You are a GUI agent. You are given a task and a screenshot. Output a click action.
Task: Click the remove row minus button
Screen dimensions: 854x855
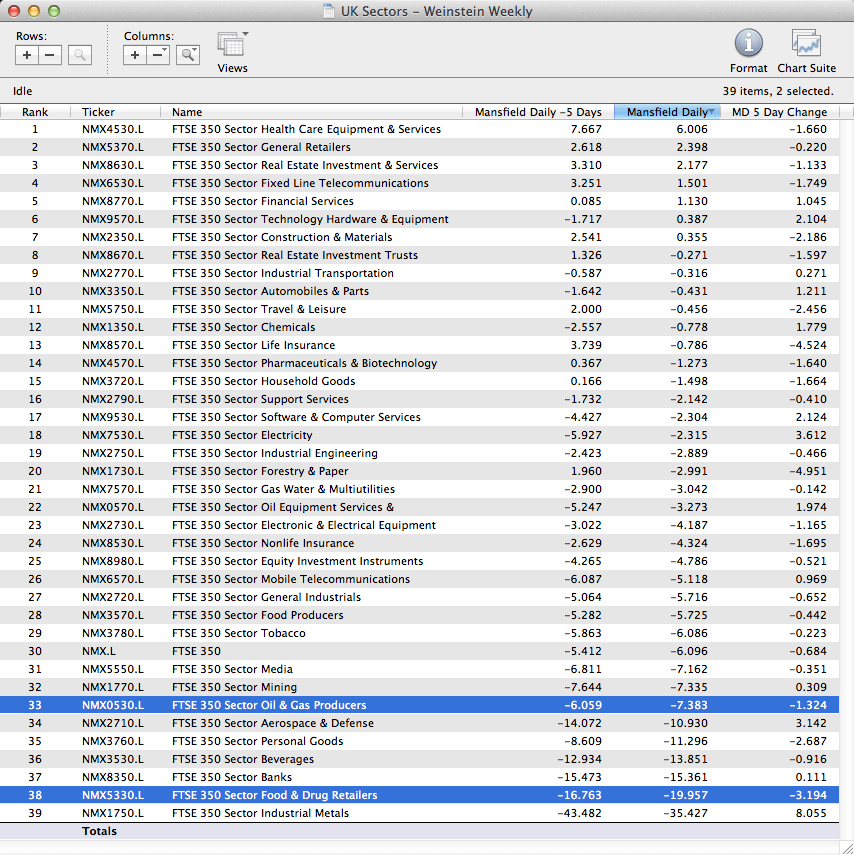click(50, 55)
